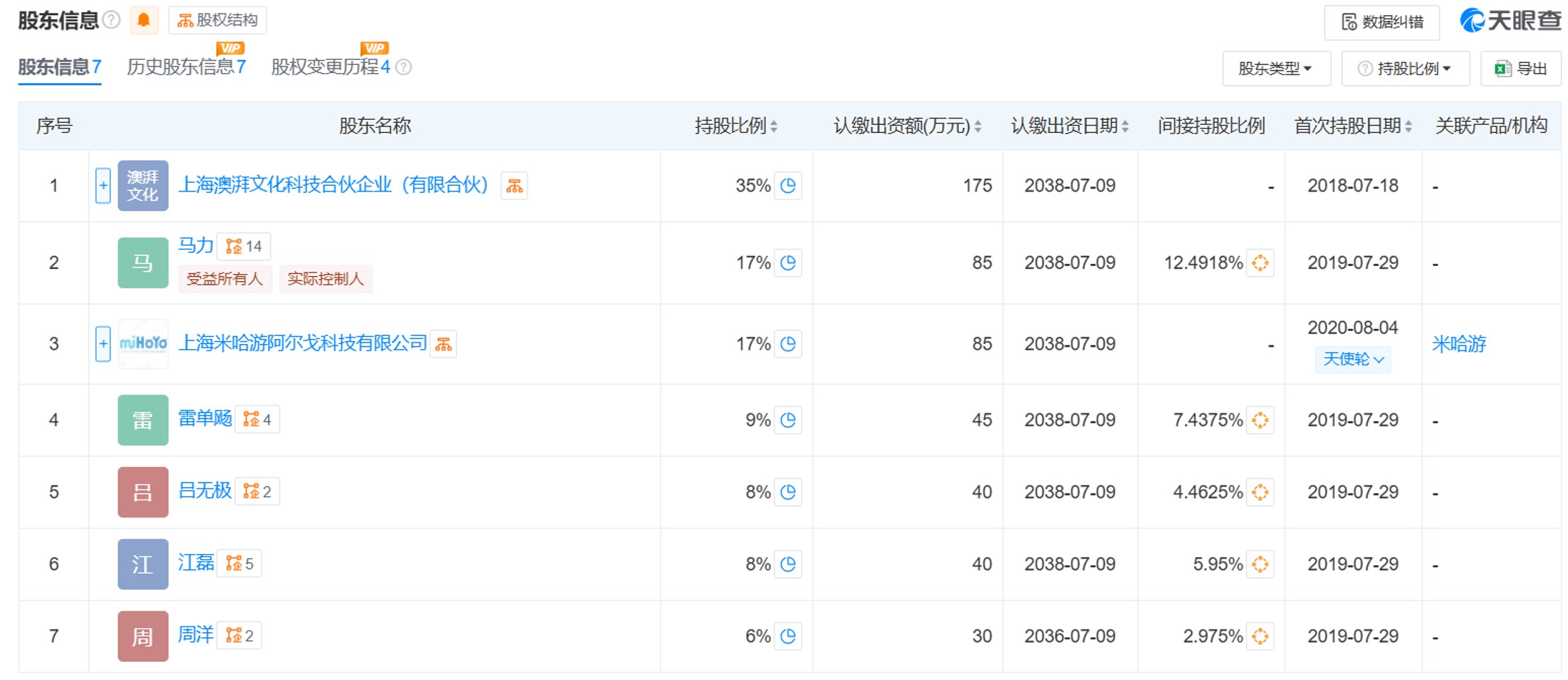Sort table by 认缴出资额 column header
The height and width of the screenshot is (680, 1568).
[x=906, y=126]
